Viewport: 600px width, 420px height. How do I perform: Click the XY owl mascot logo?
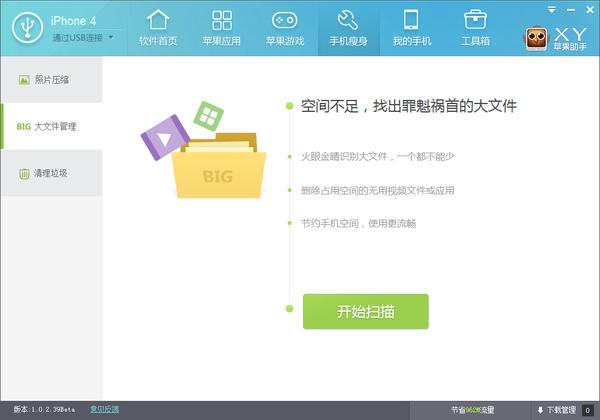click(536, 38)
